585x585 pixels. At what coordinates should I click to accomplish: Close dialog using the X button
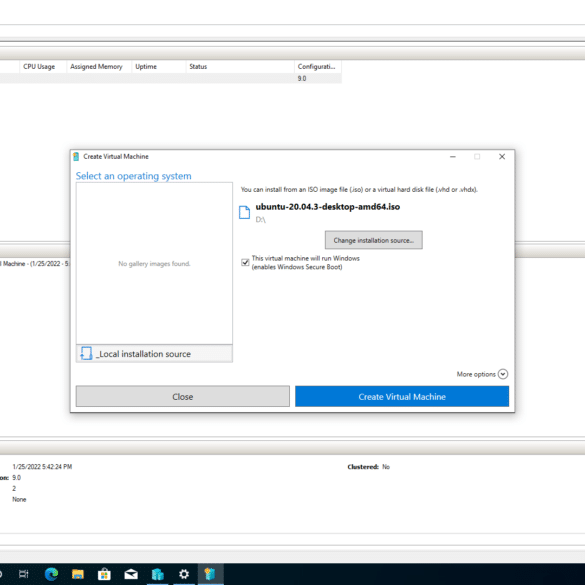(x=502, y=157)
